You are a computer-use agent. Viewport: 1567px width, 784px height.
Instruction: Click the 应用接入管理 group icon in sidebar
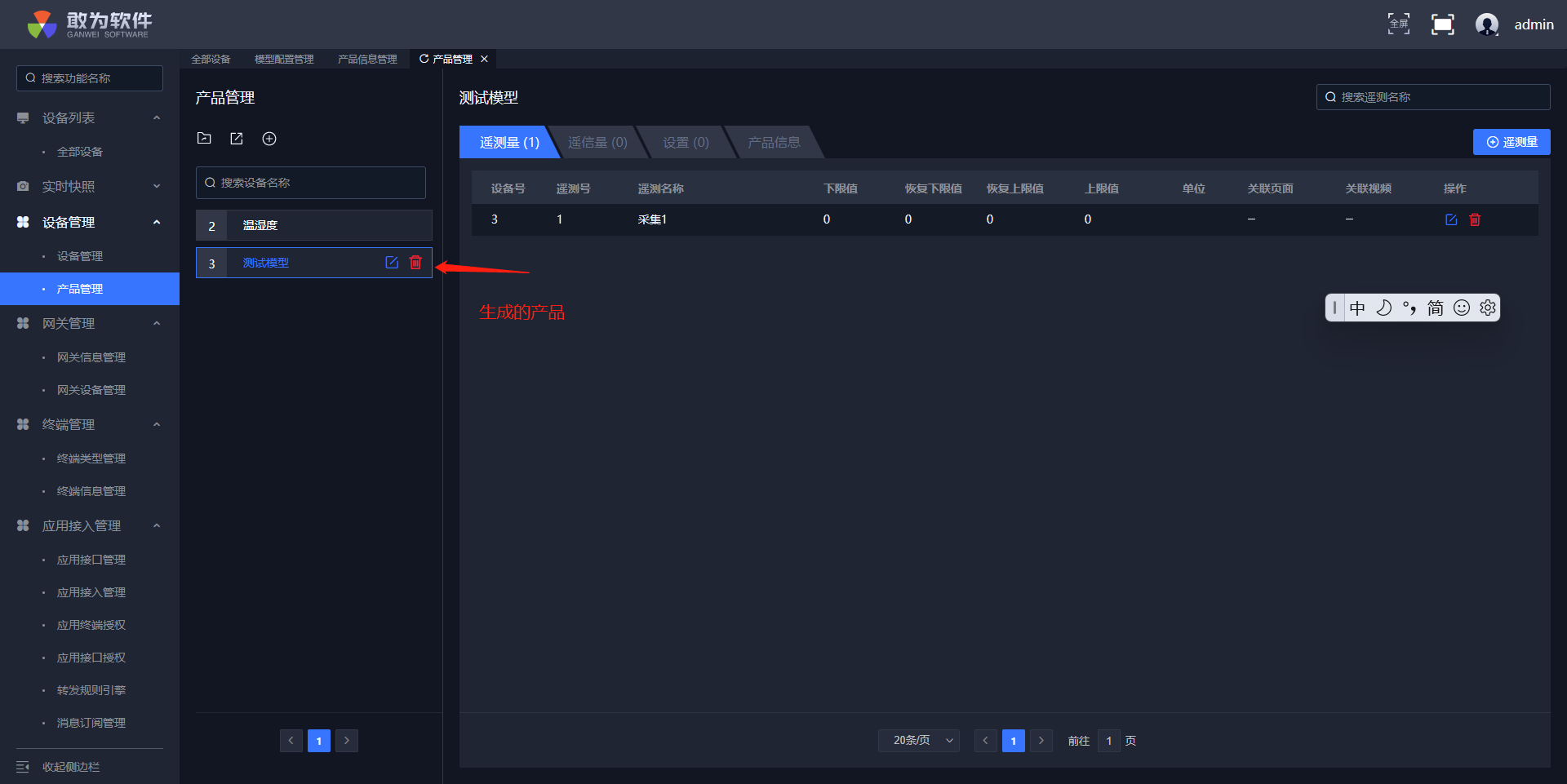click(x=23, y=525)
